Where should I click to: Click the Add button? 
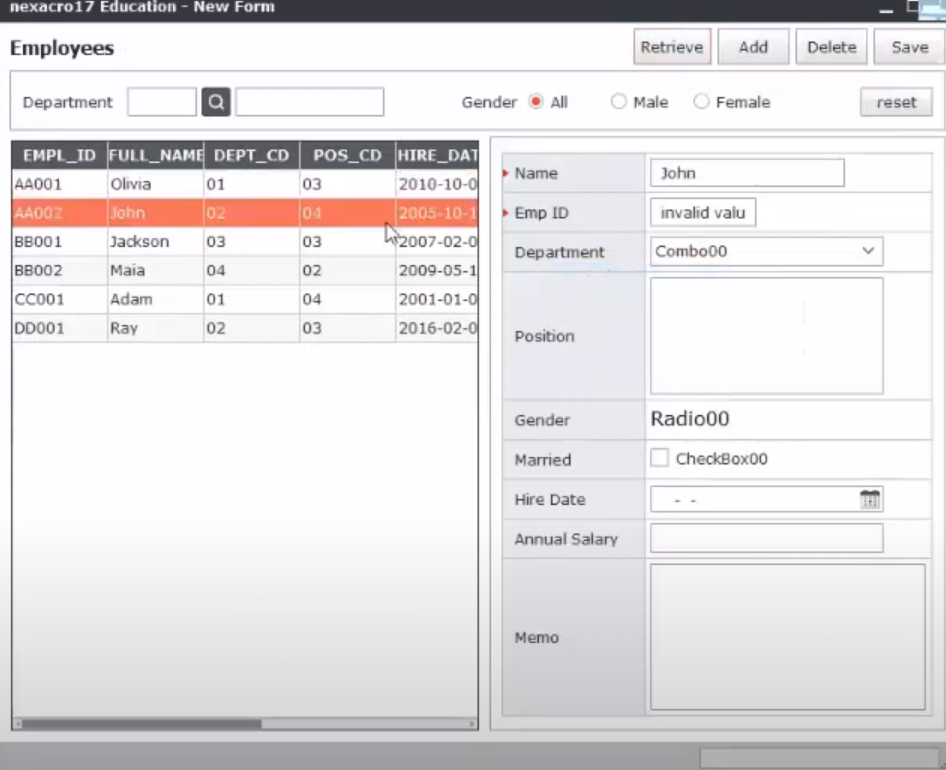click(x=753, y=47)
